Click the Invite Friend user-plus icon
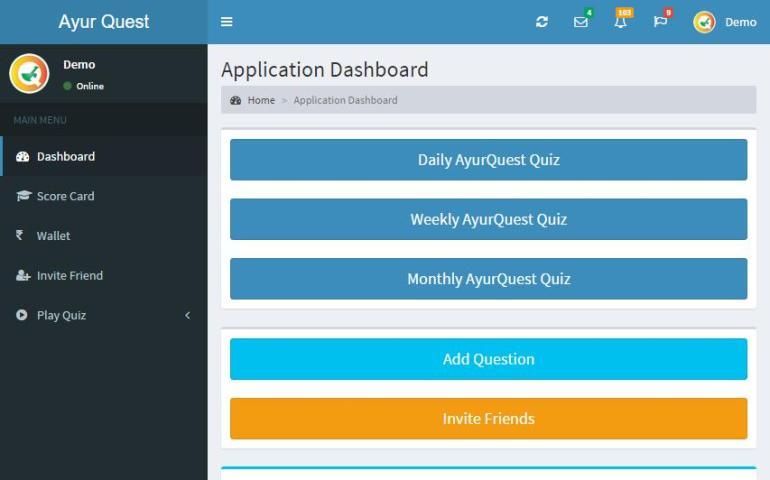This screenshot has height=480, width=770. coord(22,276)
